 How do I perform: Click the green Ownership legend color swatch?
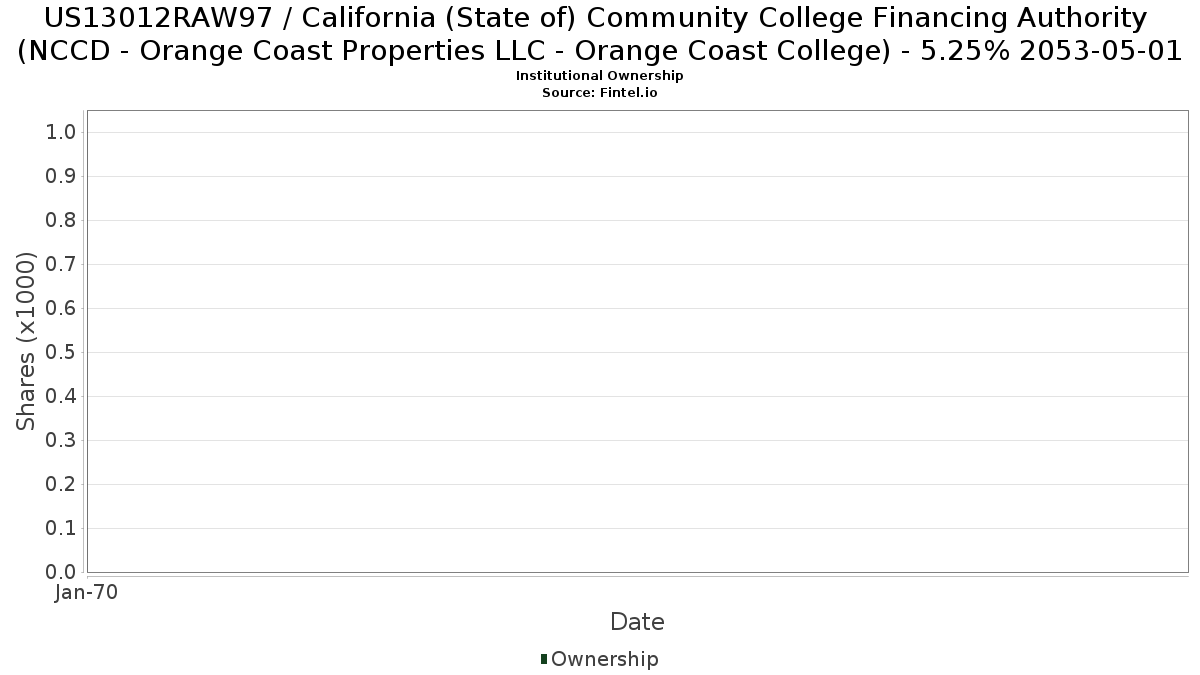click(x=544, y=659)
